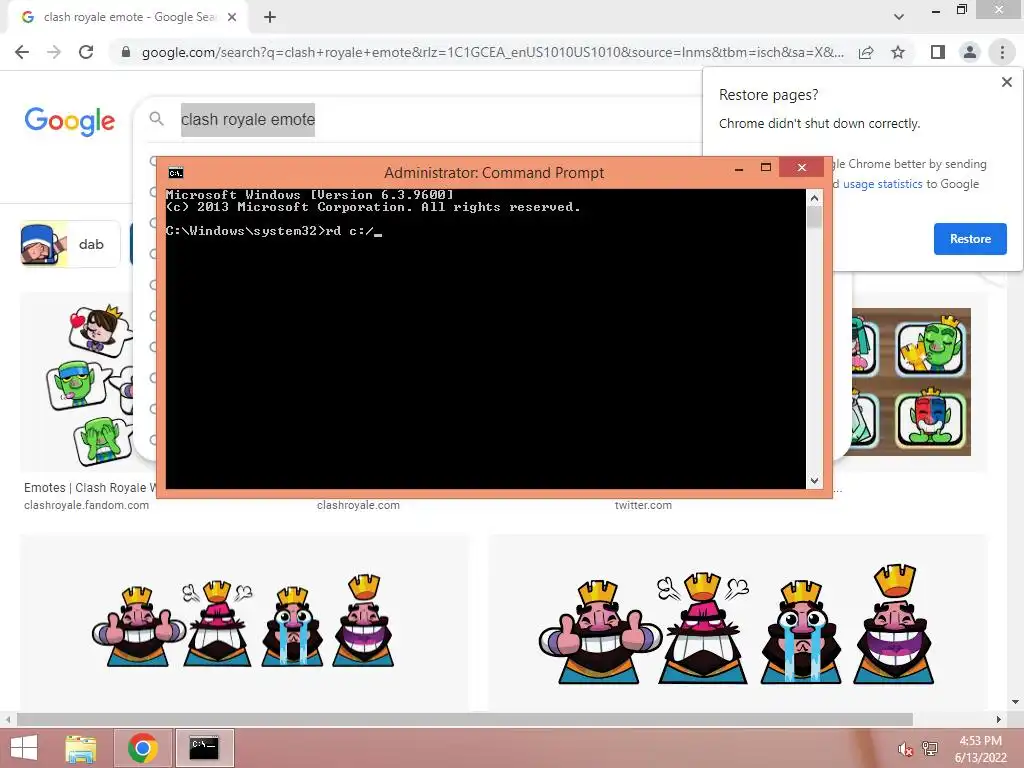Click Emotes | Clash Royale title text
This screenshot has width=1024, height=768.
pos(89,488)
